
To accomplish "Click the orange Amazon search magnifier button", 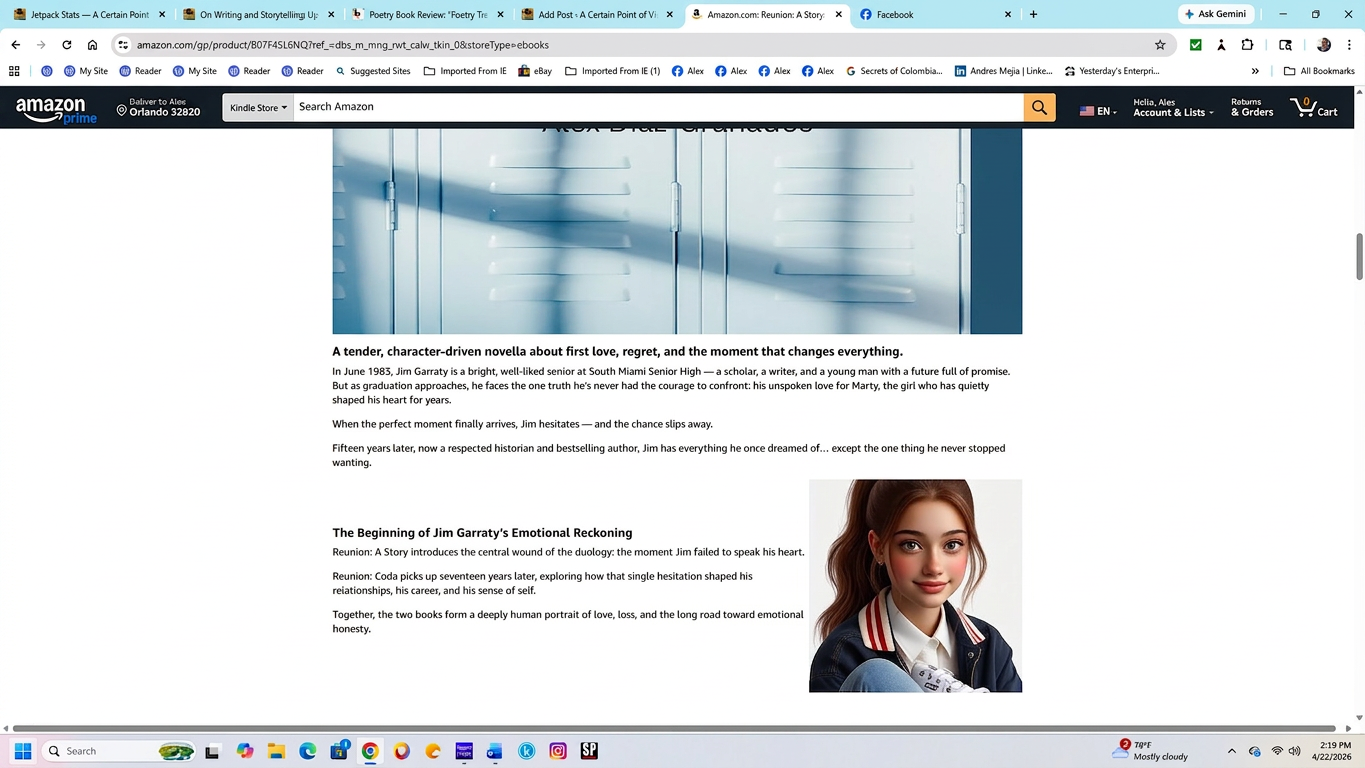I will click(x=1039, y=107).
